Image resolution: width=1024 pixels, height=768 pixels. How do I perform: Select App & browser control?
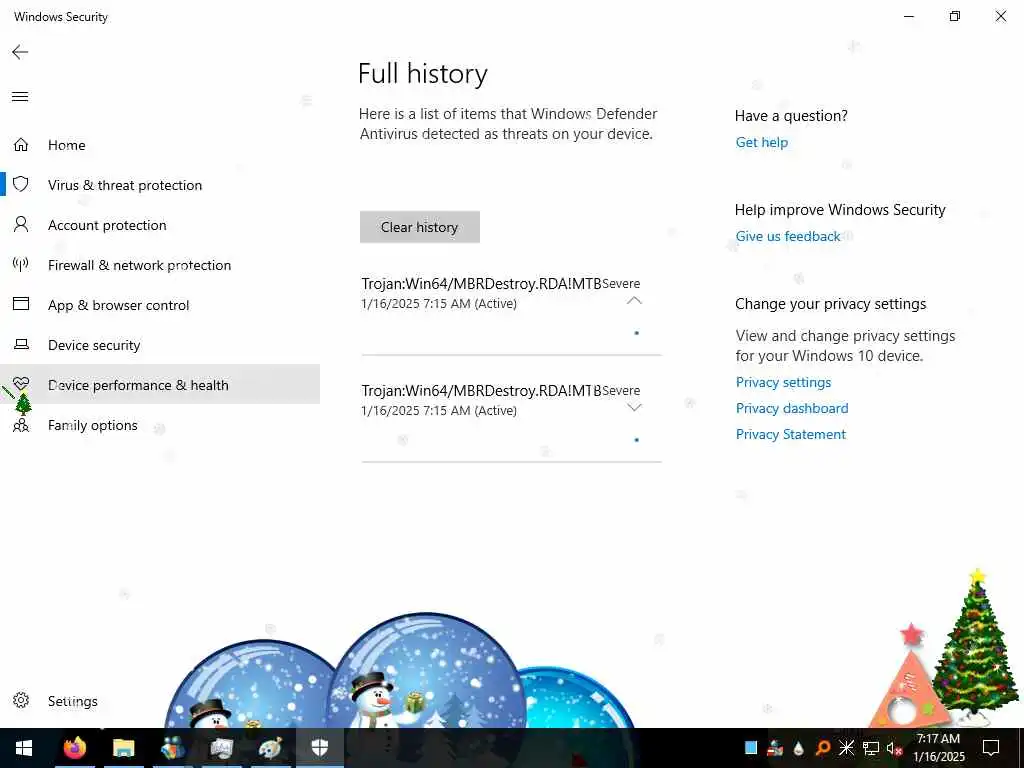[x=118, y=305]
